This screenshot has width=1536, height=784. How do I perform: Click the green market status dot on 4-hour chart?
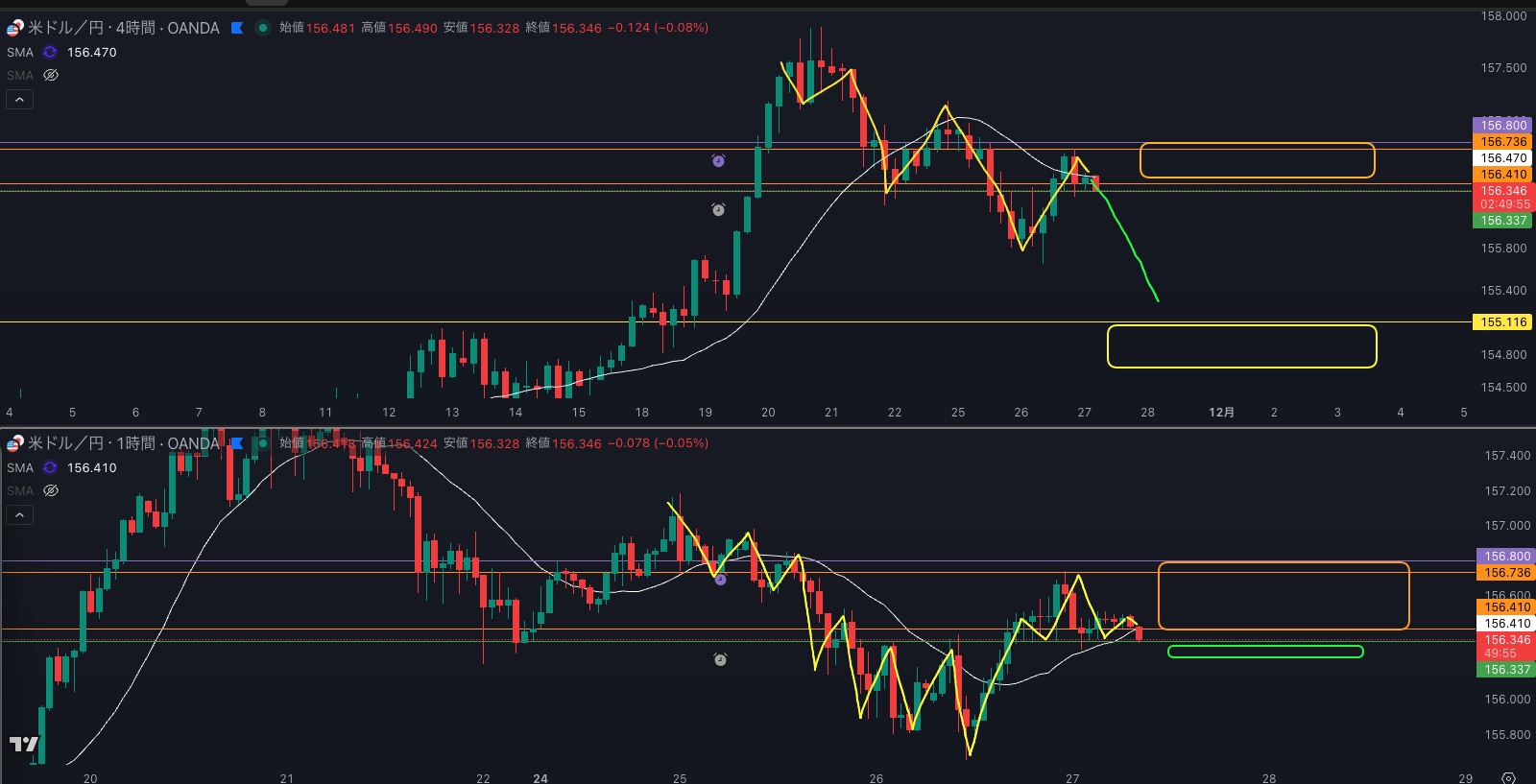click(x=262, y=28)
